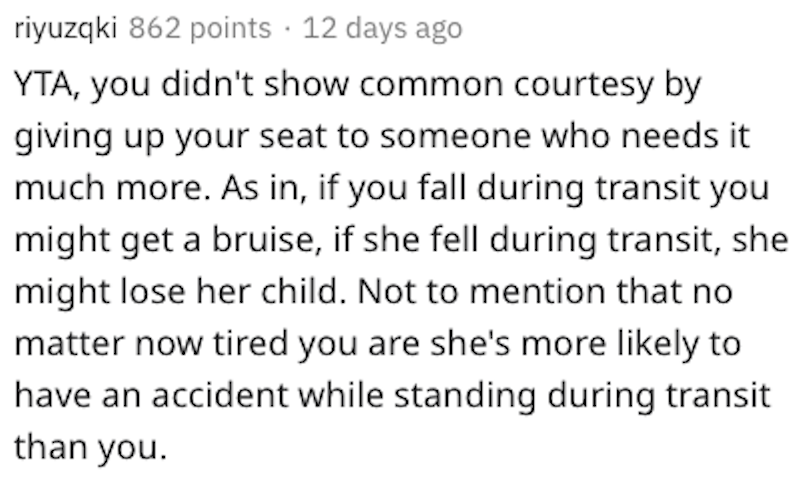Viewport: 800px width, 487px height.
Task: Click the word YTA in the comment
Action: coord(42,84)
